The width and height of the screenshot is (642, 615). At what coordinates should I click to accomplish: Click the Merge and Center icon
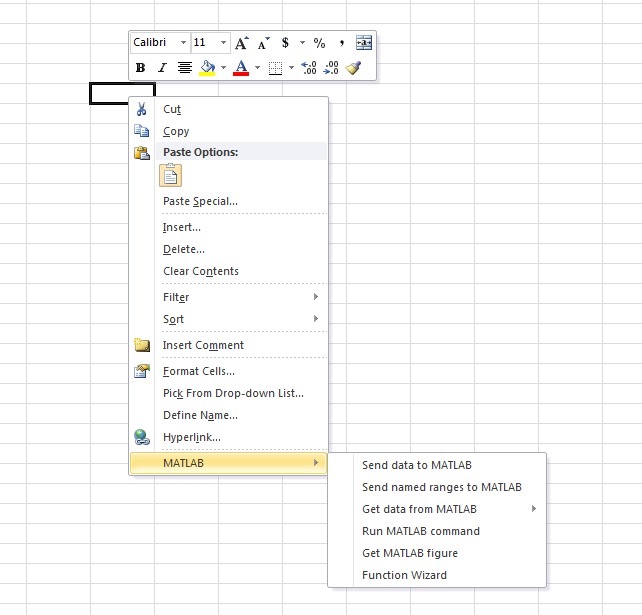click(x=364, y=43)
